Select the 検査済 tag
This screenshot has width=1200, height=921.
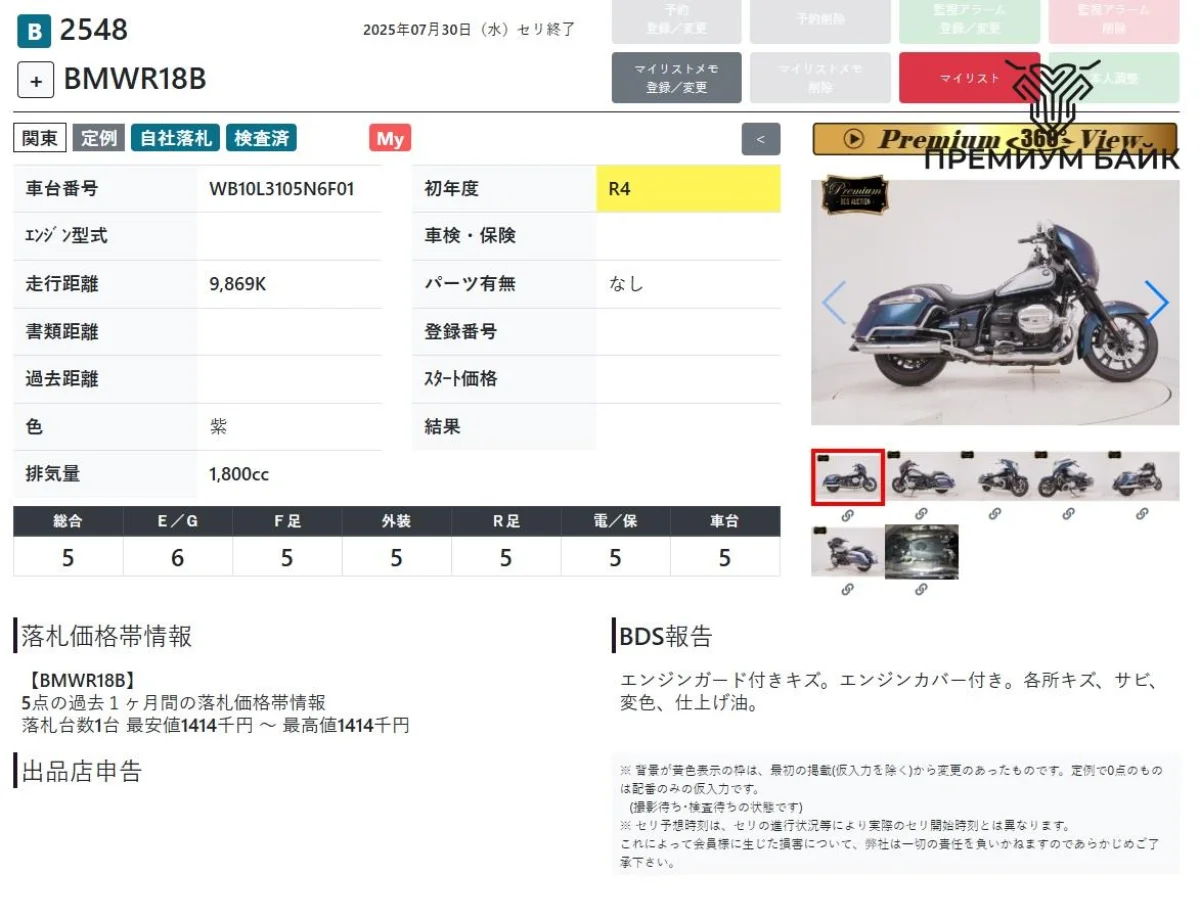(x=261, y=139)
